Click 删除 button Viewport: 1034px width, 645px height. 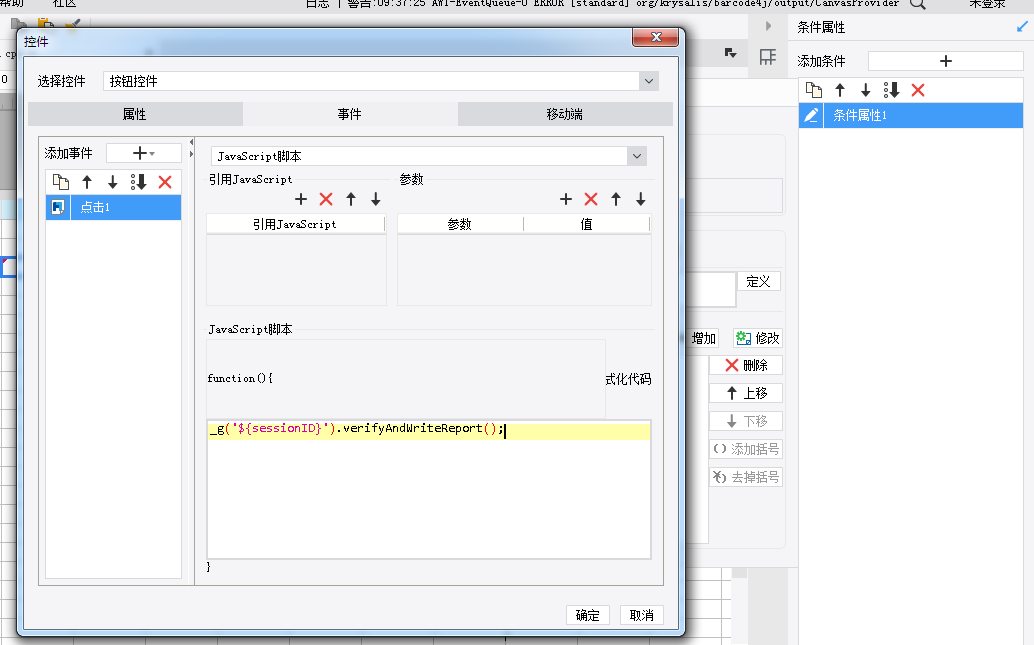coord(746,365)
